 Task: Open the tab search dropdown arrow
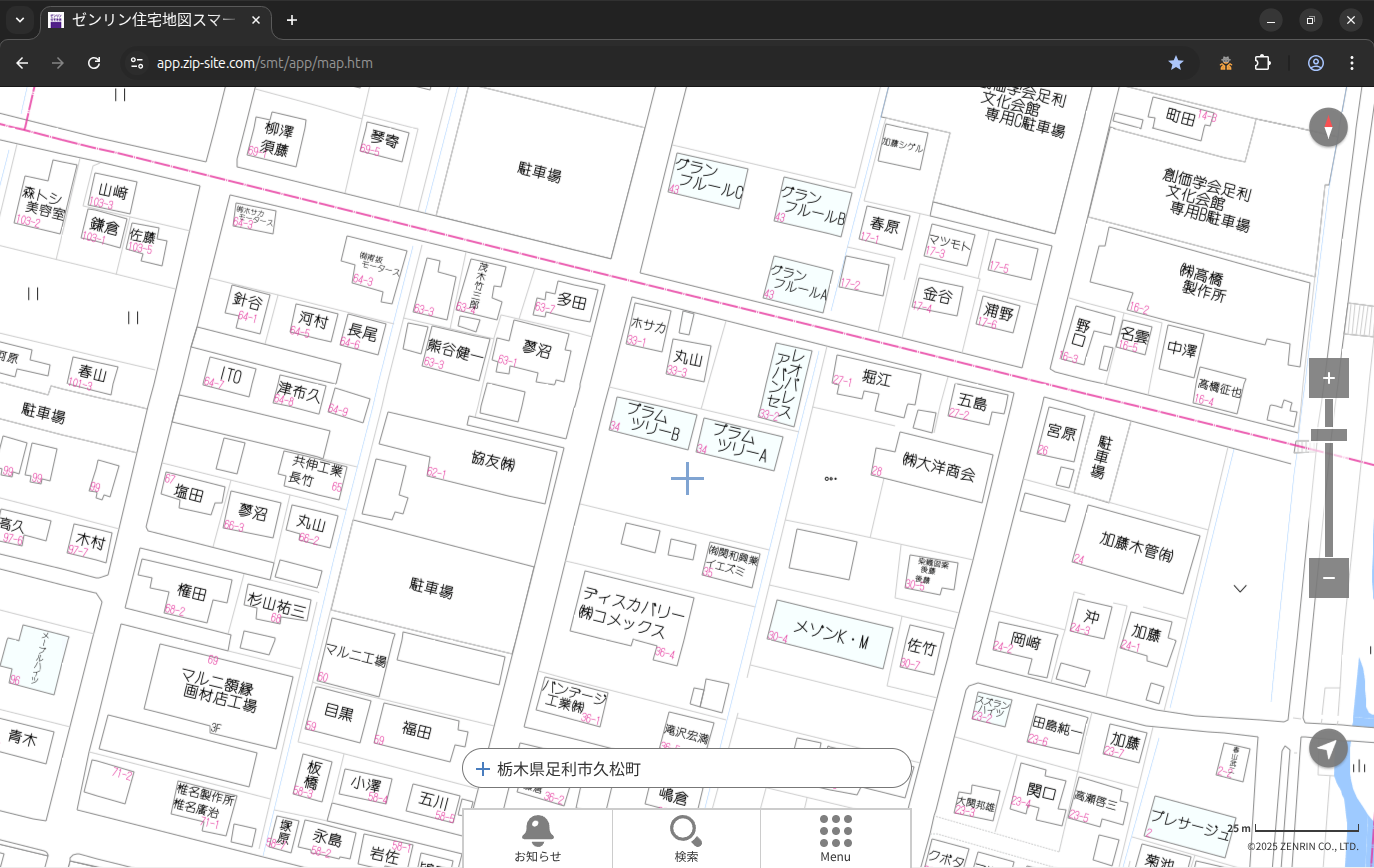[x=20, y=20]
